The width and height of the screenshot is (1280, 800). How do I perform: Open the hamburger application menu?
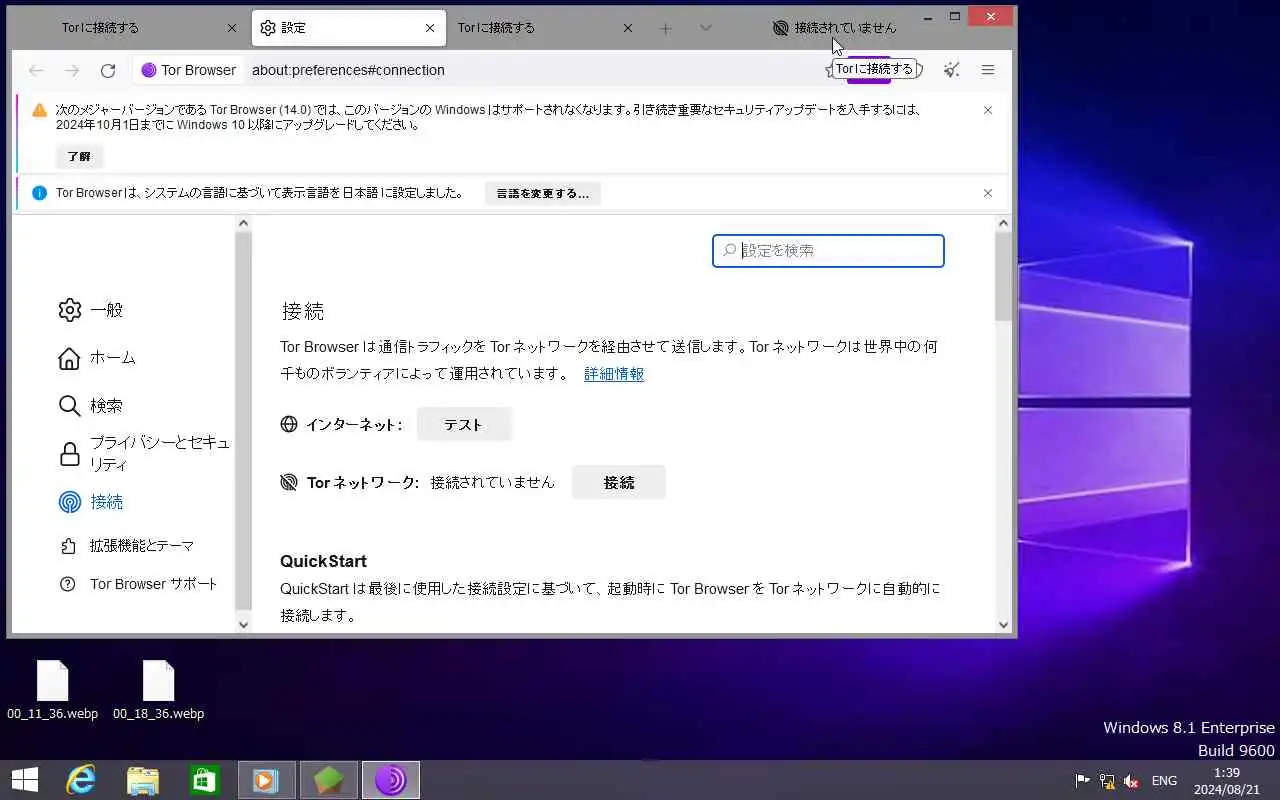coord(988,70)
